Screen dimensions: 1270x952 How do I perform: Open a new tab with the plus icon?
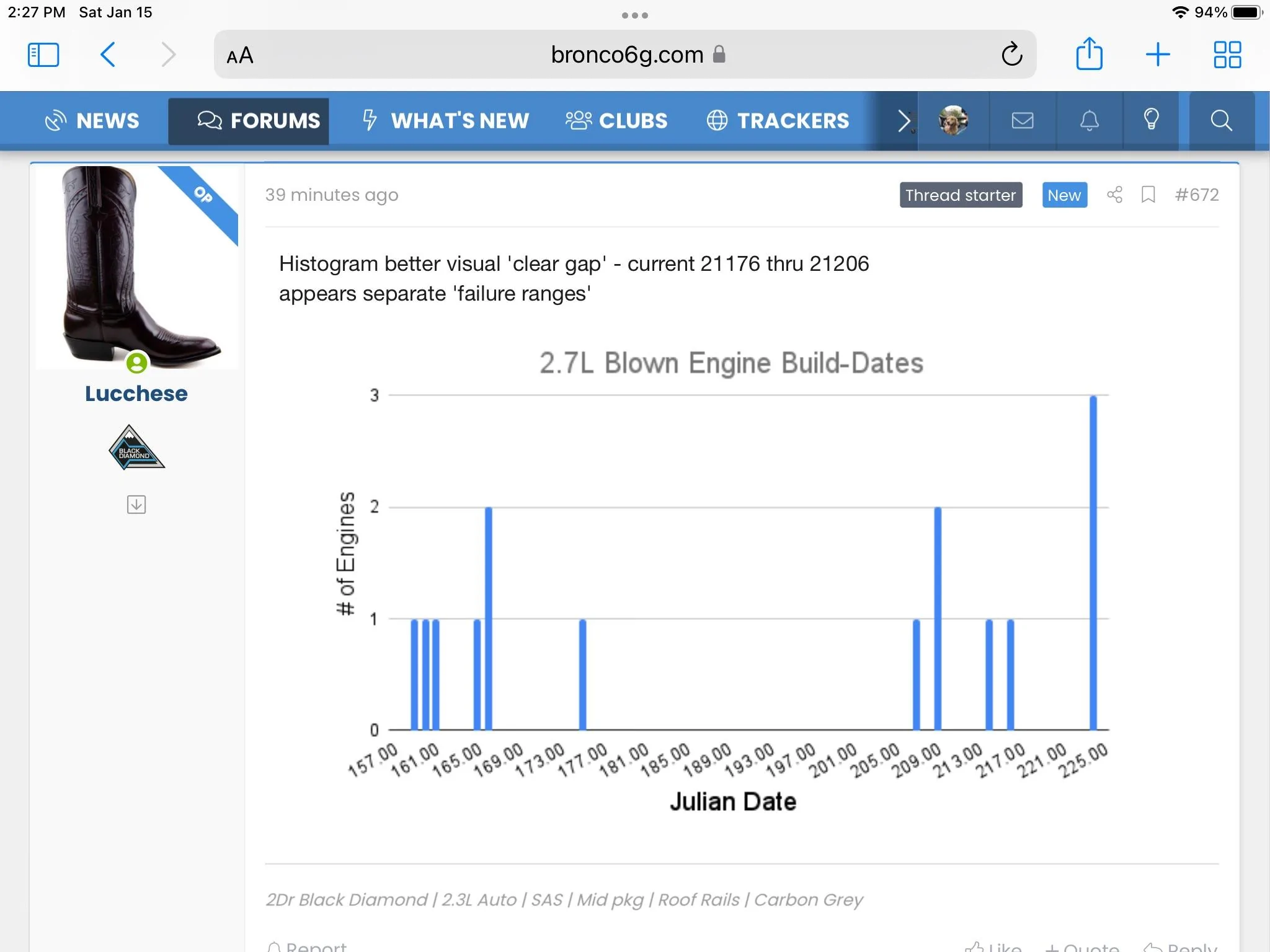pyautogui.click(x=1157, y=55)
